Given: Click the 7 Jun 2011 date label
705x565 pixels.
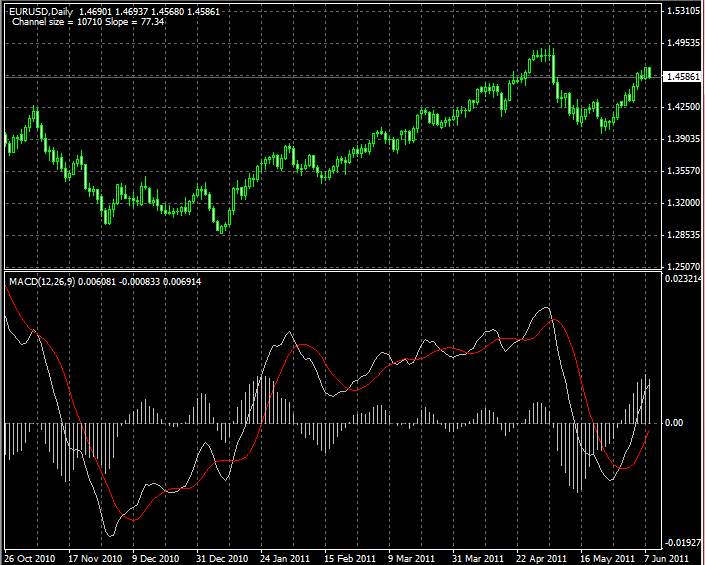Looking at the screenshot, I should coord(666,559).
